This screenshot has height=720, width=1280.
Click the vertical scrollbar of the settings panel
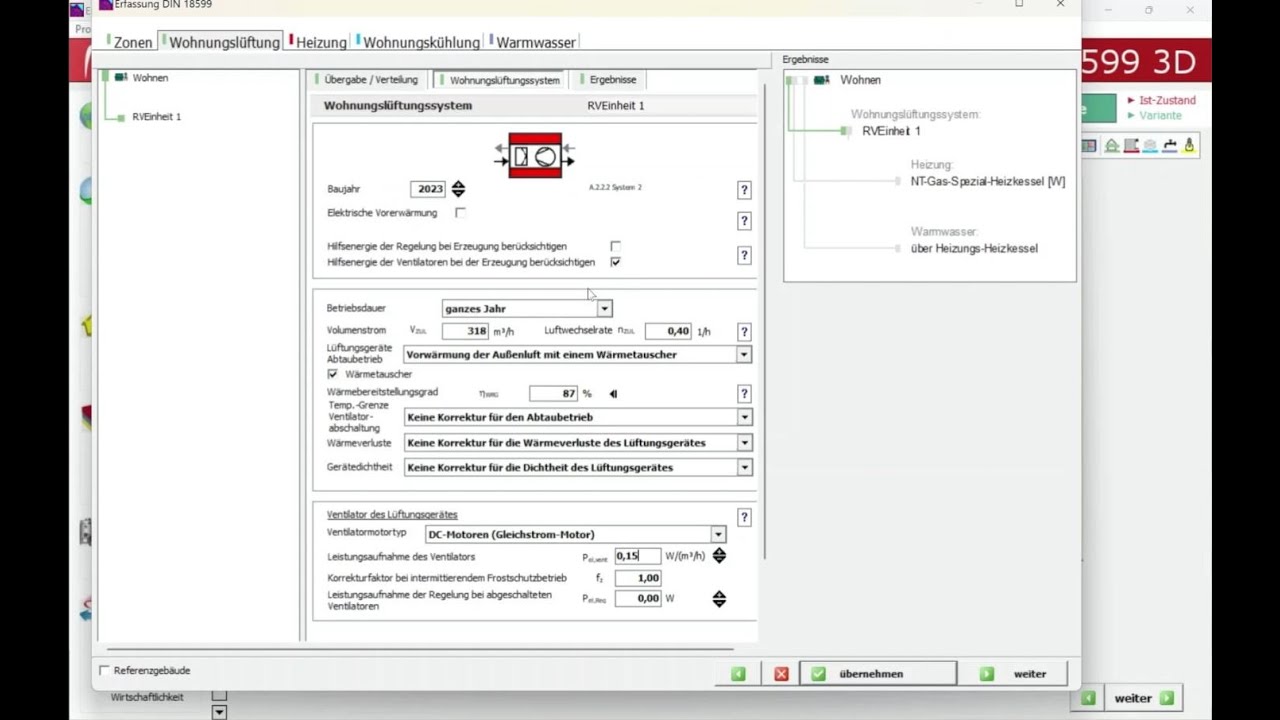click(x=765, y=320)
